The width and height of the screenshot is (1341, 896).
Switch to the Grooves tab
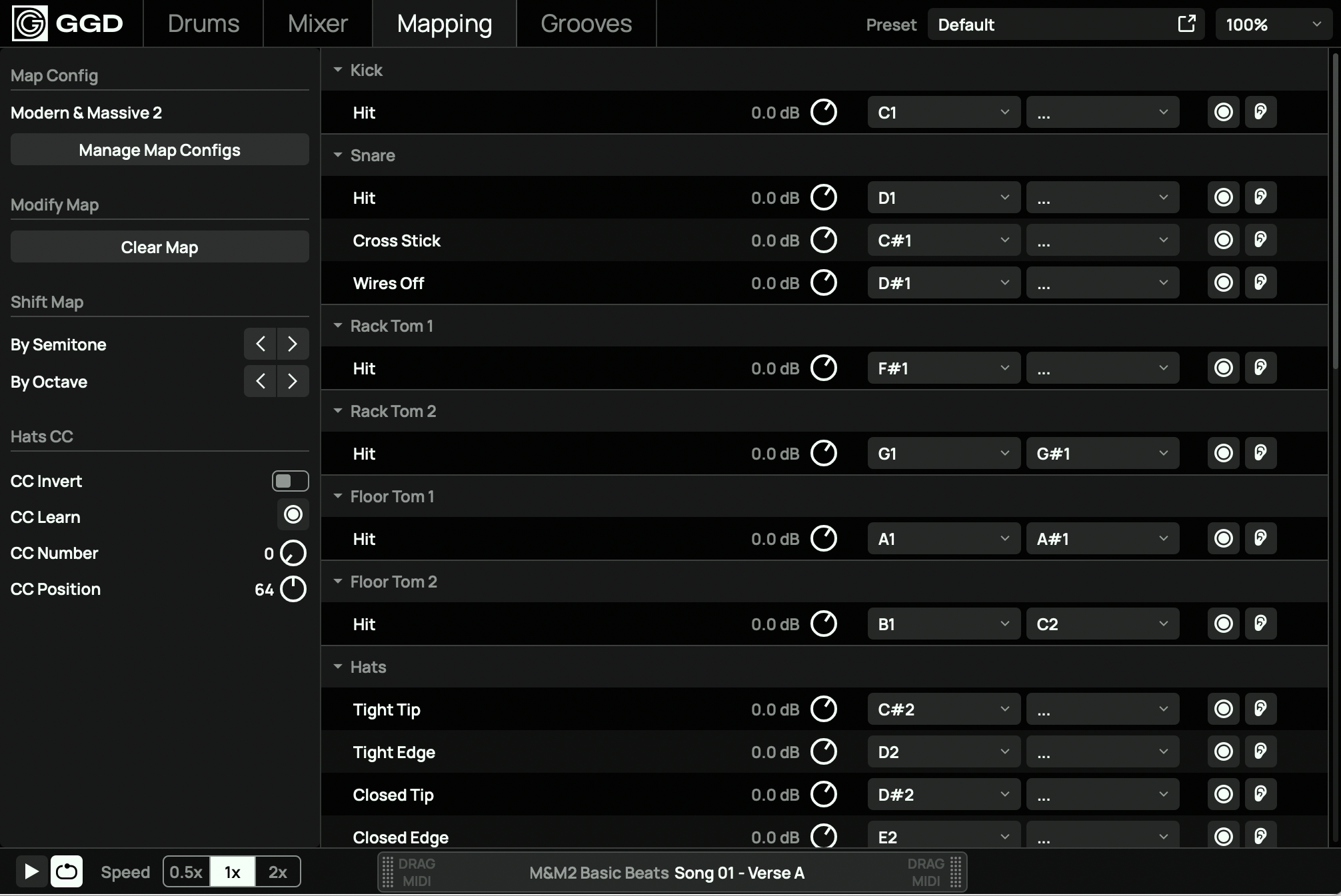click(587, 23)
